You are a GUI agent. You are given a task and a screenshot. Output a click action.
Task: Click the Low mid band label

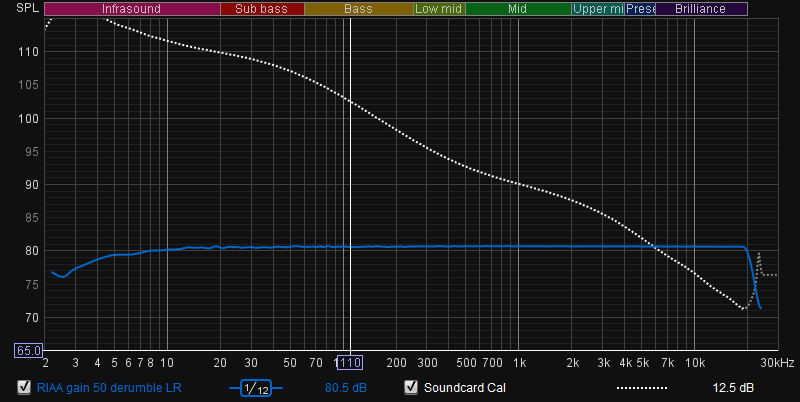439,9
